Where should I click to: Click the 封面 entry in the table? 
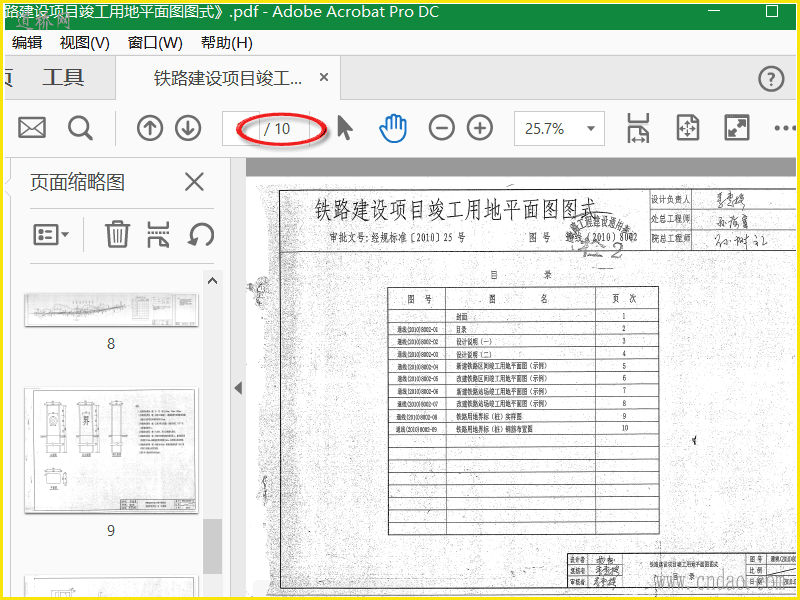pos(462,317)
